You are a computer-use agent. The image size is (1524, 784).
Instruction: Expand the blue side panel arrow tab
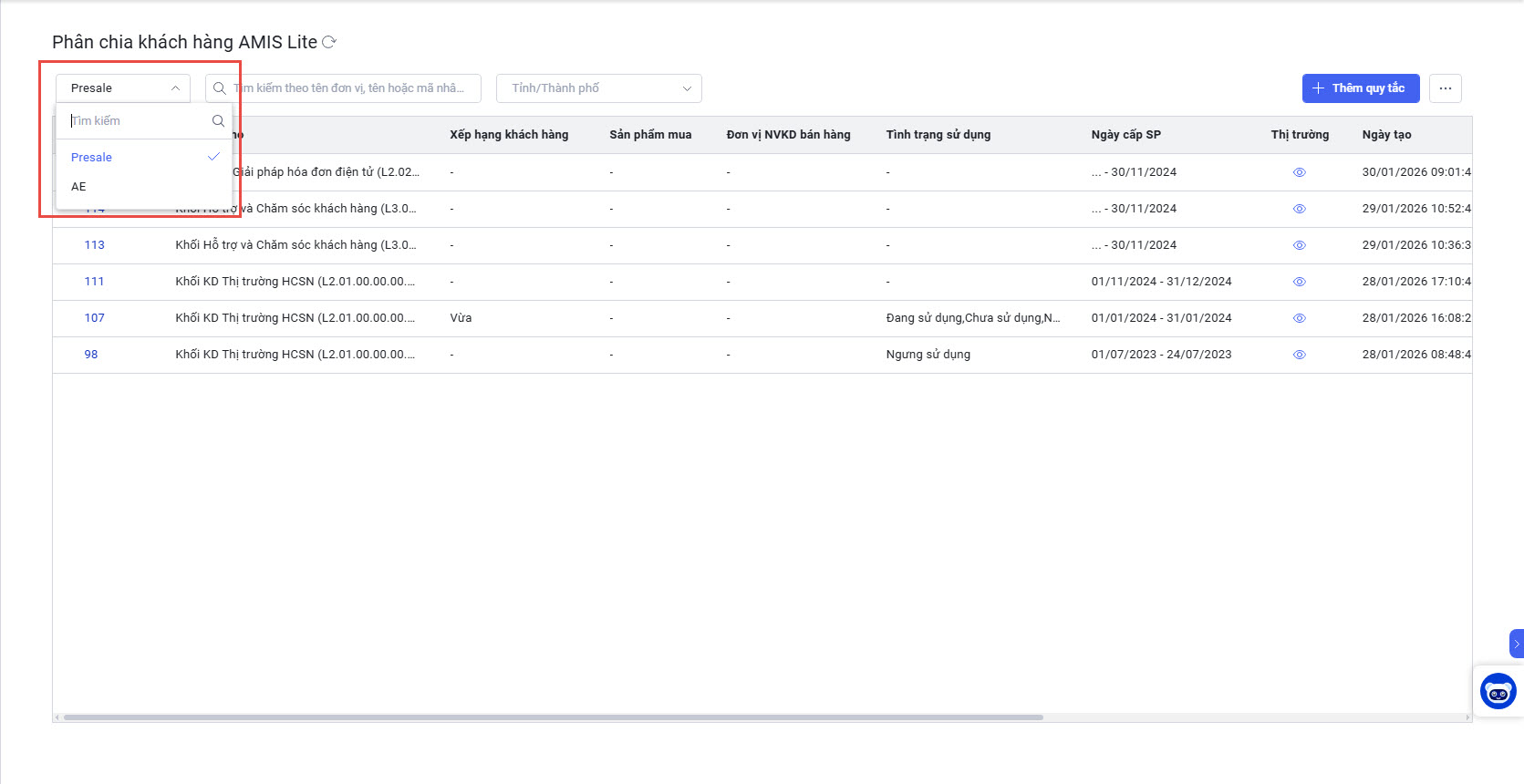click(x=1516, y=644)
